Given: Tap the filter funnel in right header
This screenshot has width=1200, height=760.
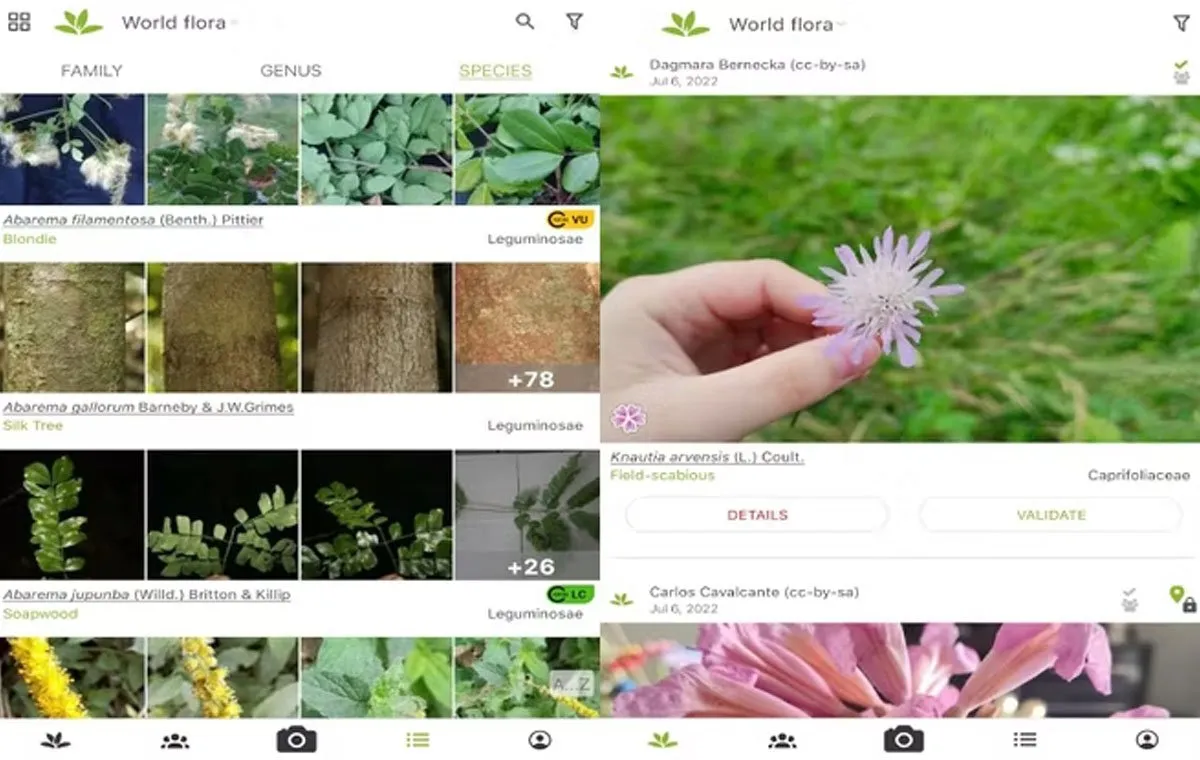Looking at the screenshot, I should [1181, 23].
